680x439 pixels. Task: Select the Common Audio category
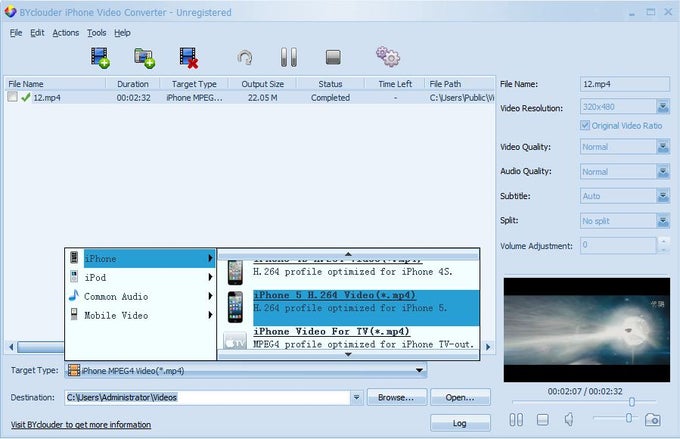click(141, 296)
